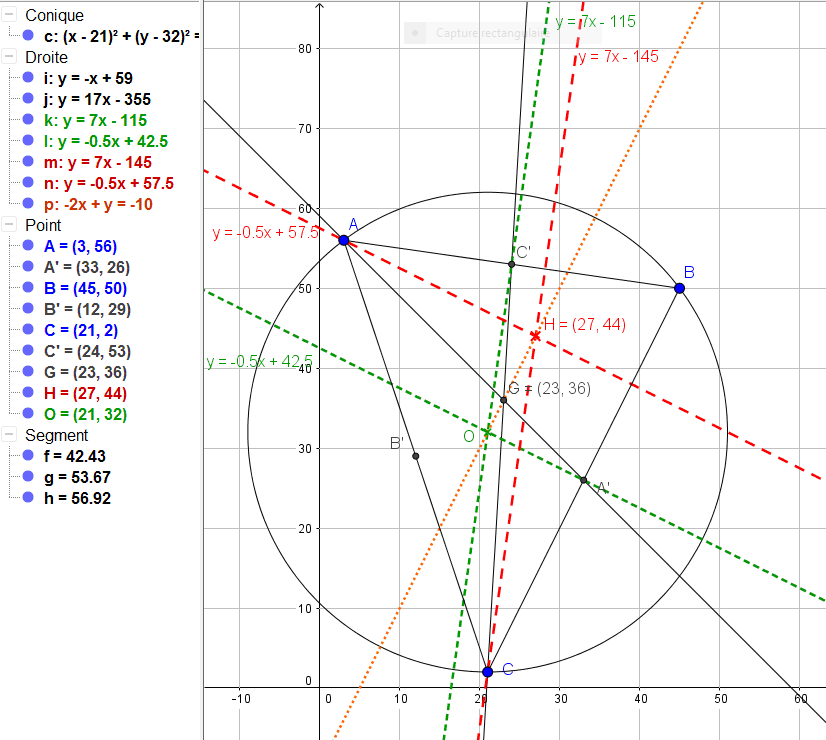Select entry i: y = -x + 59
Viewport: 826px width, 740px height.
click(x=88, y=78)
